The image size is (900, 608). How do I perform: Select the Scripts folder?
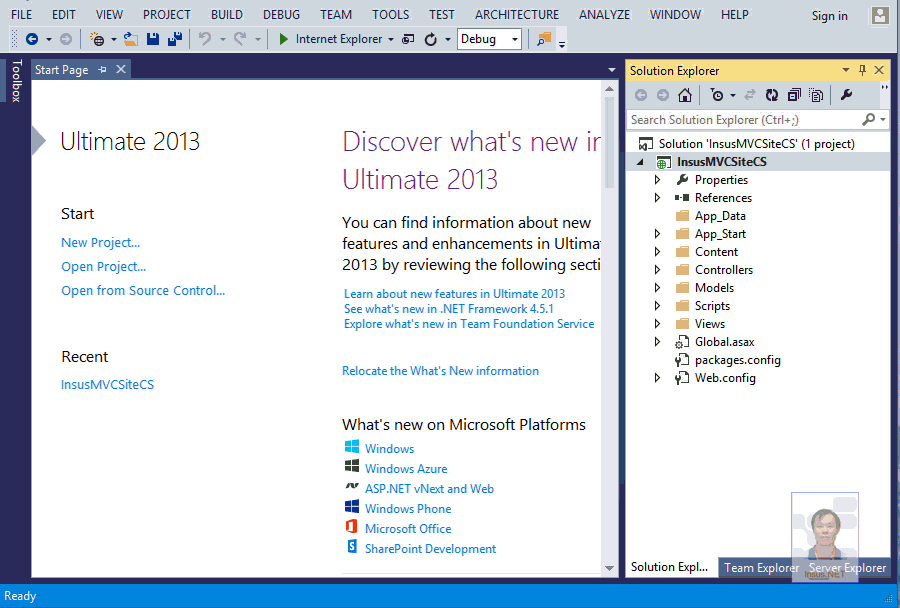click(x=712, y=306)
